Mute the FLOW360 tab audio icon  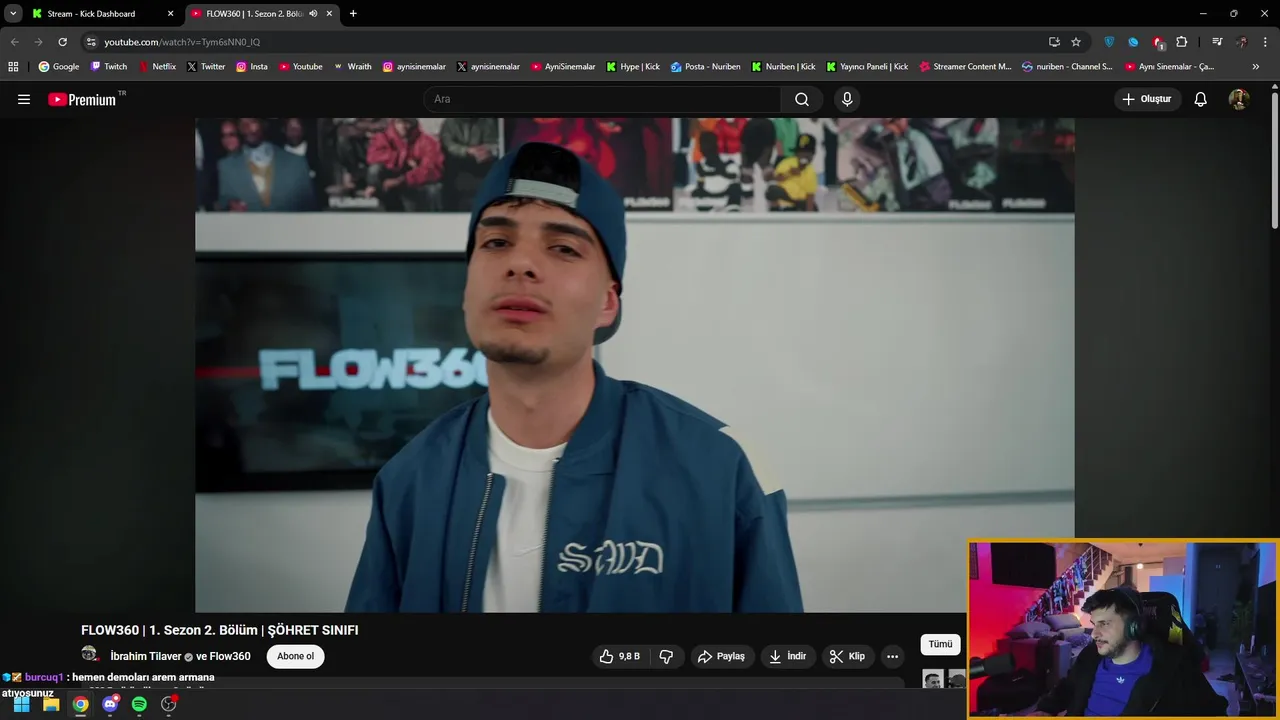pos(313,14)
